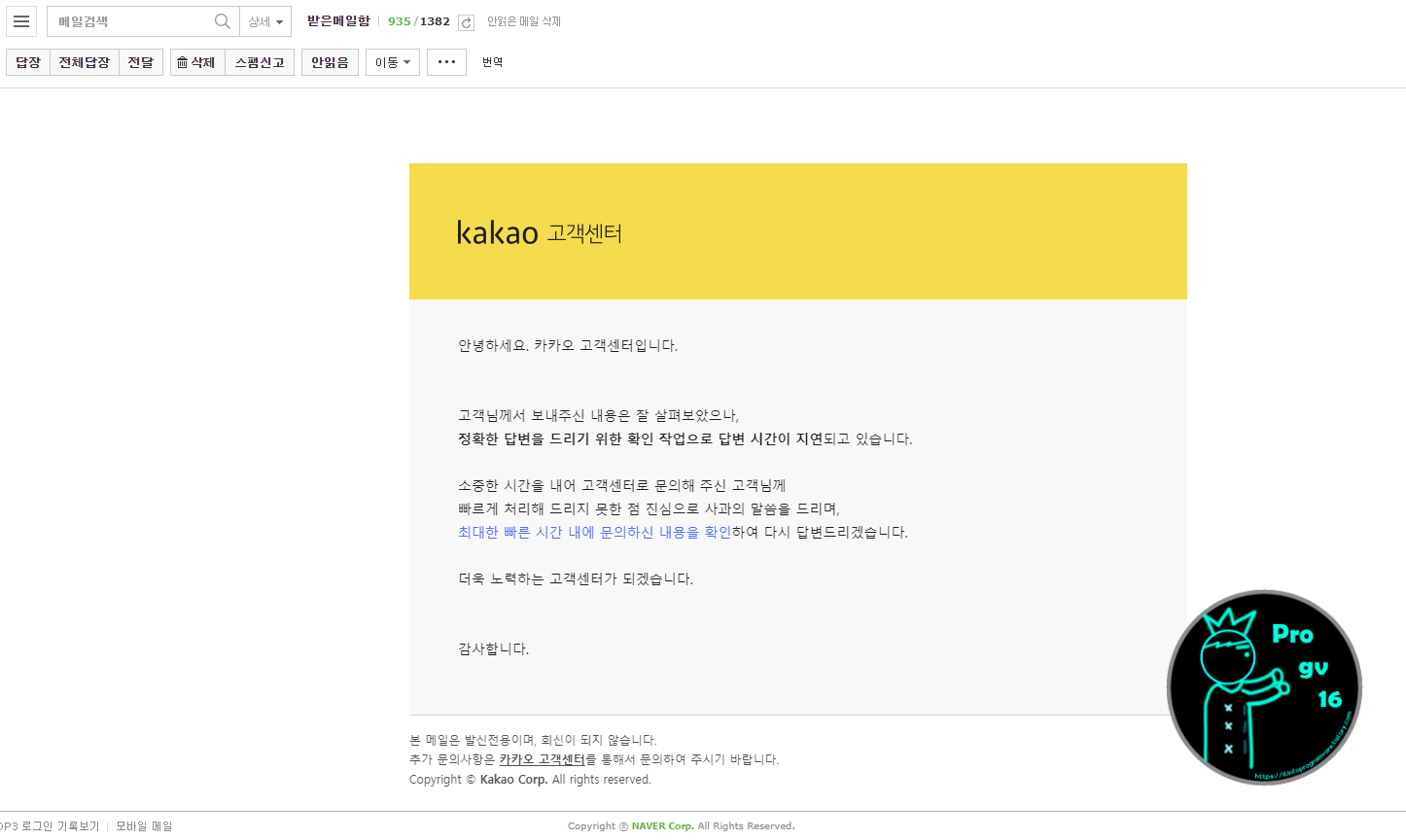Screen dimensions: 1406x840
Task: Click the Kakao Corp. copyright text
Action: [513, 780]
